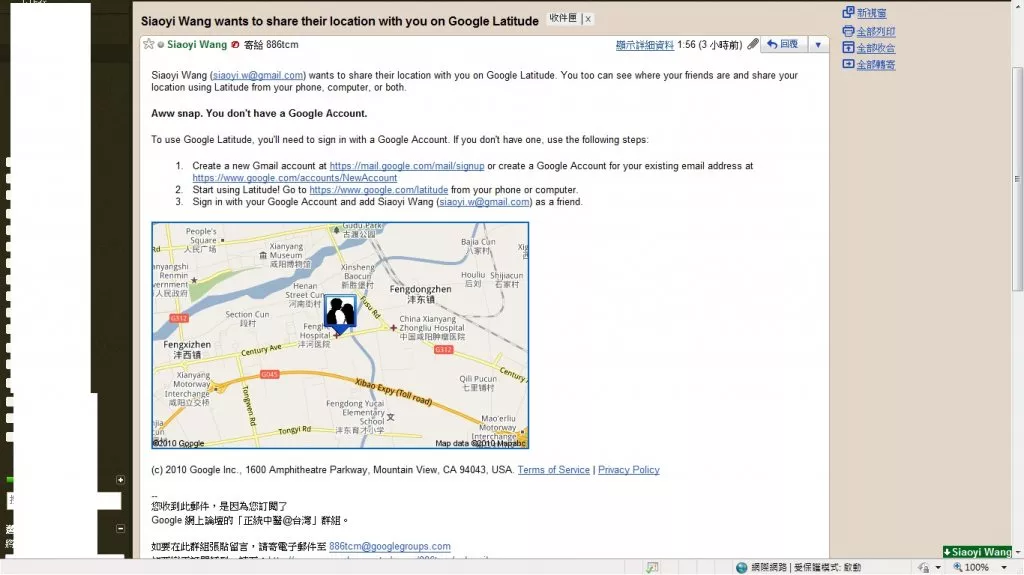This screenshot has width=1024, height=575.
Task: Click the plus expander in left sidebar
Action: click(x=120, y=480)
